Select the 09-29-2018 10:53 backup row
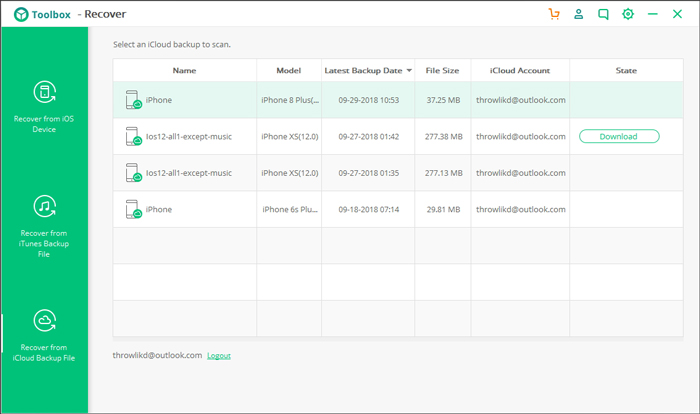Screen dimensions: 700x414 click(398, 100)
